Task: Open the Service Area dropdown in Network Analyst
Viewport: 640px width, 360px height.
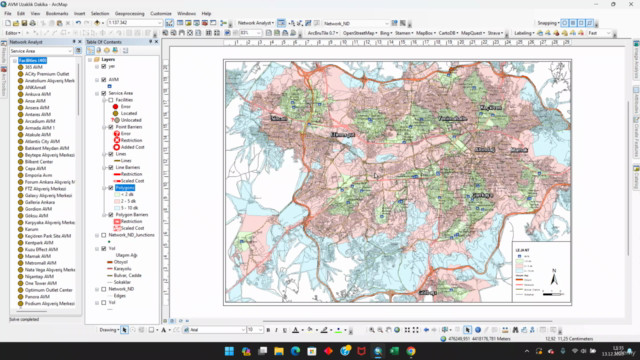Action: pyautogui.click(x=70, y=51)
